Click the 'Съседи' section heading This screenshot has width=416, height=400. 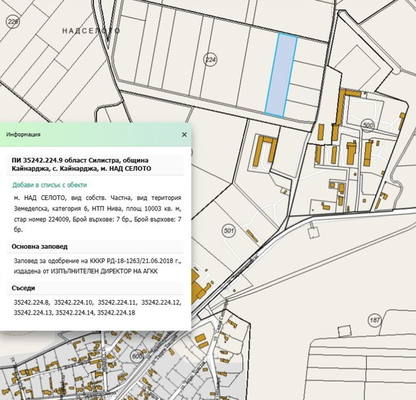coord(23,288)
